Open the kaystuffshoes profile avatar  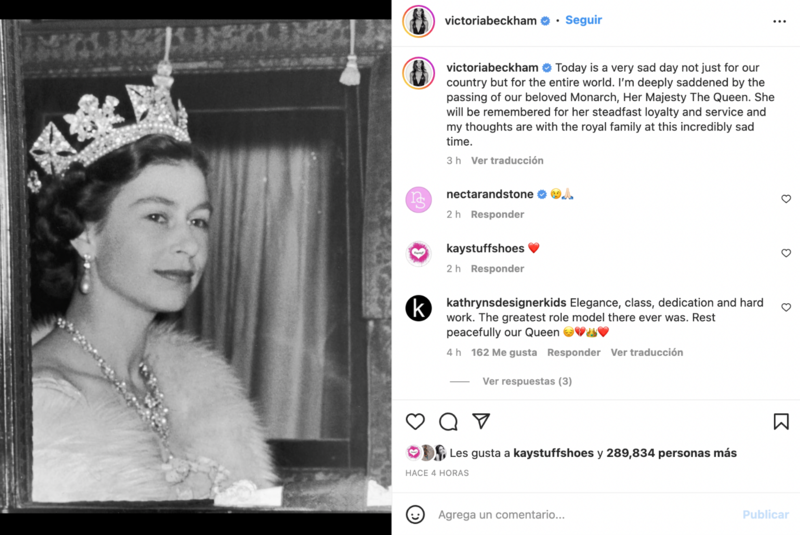pos(419,253)
